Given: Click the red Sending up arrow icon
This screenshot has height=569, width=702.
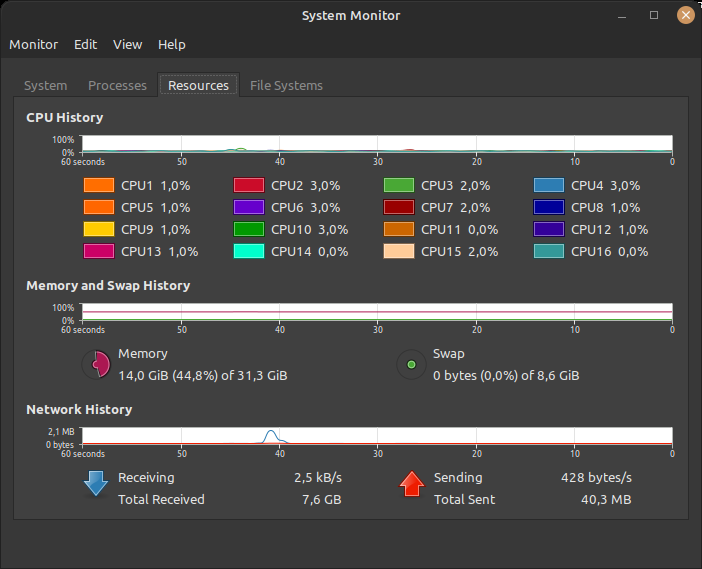Looking at the screenshot, I should click(x=411, y=484).
